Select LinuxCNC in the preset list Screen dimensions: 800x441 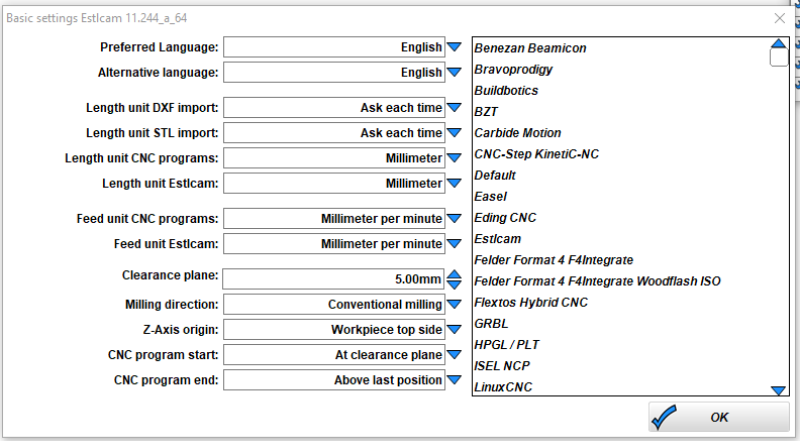pyautogui.click(x=503, y=387)
